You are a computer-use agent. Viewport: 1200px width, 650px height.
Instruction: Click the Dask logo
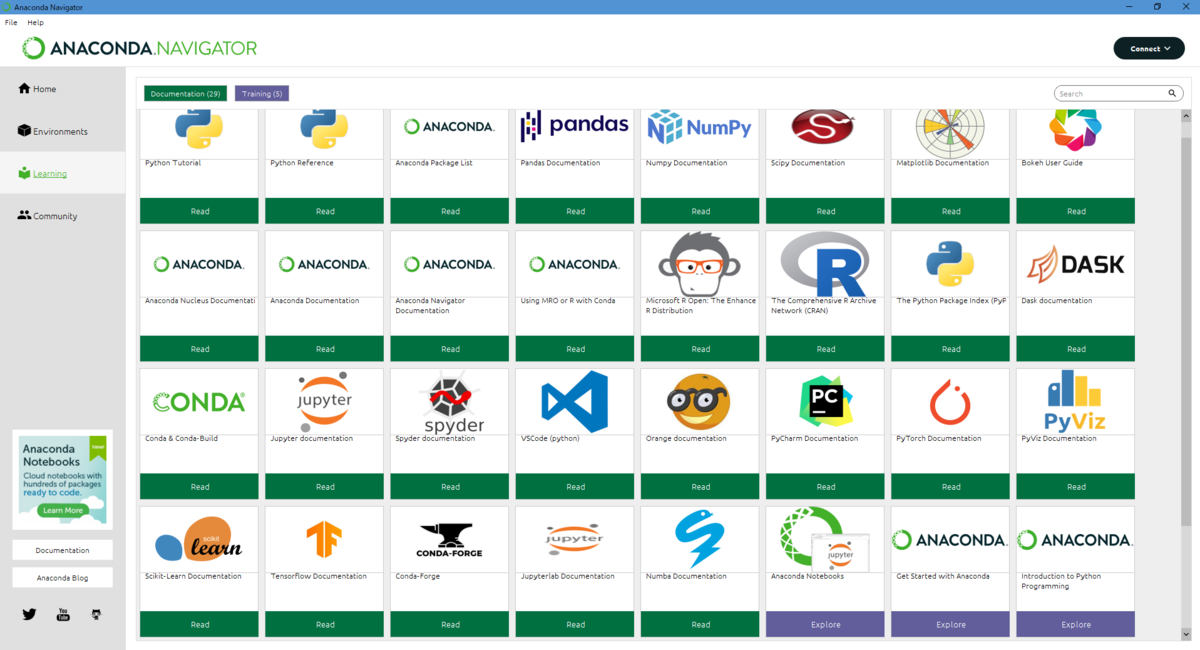(1075, 264)
